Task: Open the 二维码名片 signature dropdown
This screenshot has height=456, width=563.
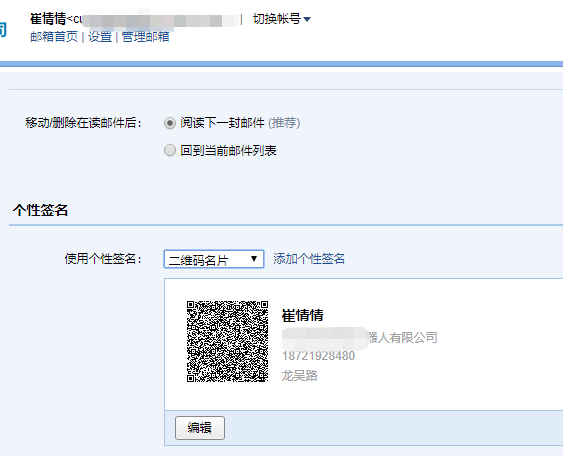Action: point(214,259)
